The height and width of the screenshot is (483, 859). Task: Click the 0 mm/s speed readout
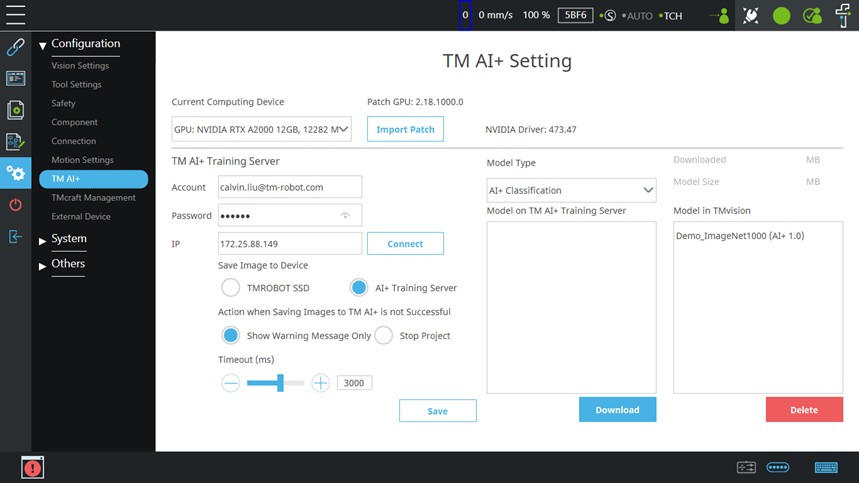(x=495, y=15)
